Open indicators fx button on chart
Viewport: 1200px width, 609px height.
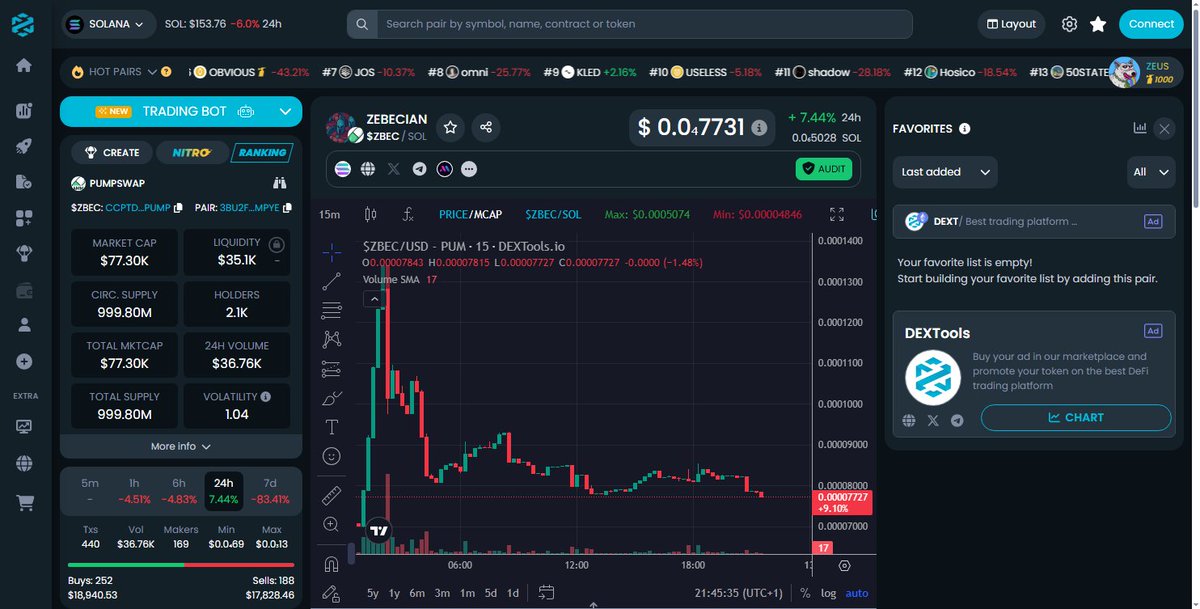(x=408, y=214)
